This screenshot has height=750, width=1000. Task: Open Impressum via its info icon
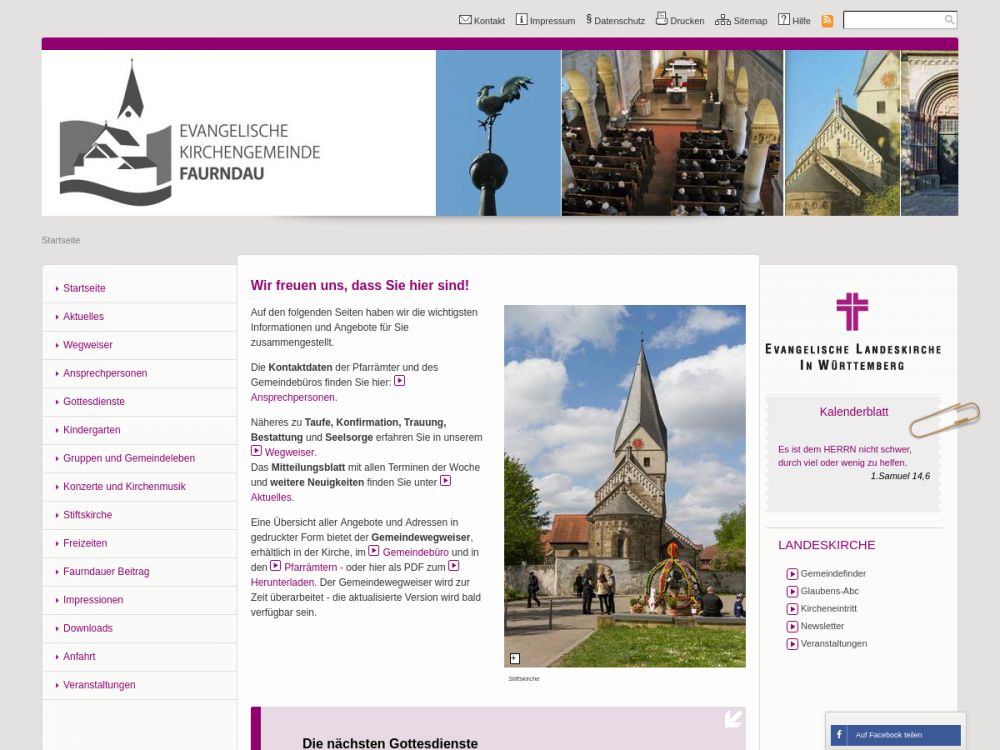[x=521, y=20]
